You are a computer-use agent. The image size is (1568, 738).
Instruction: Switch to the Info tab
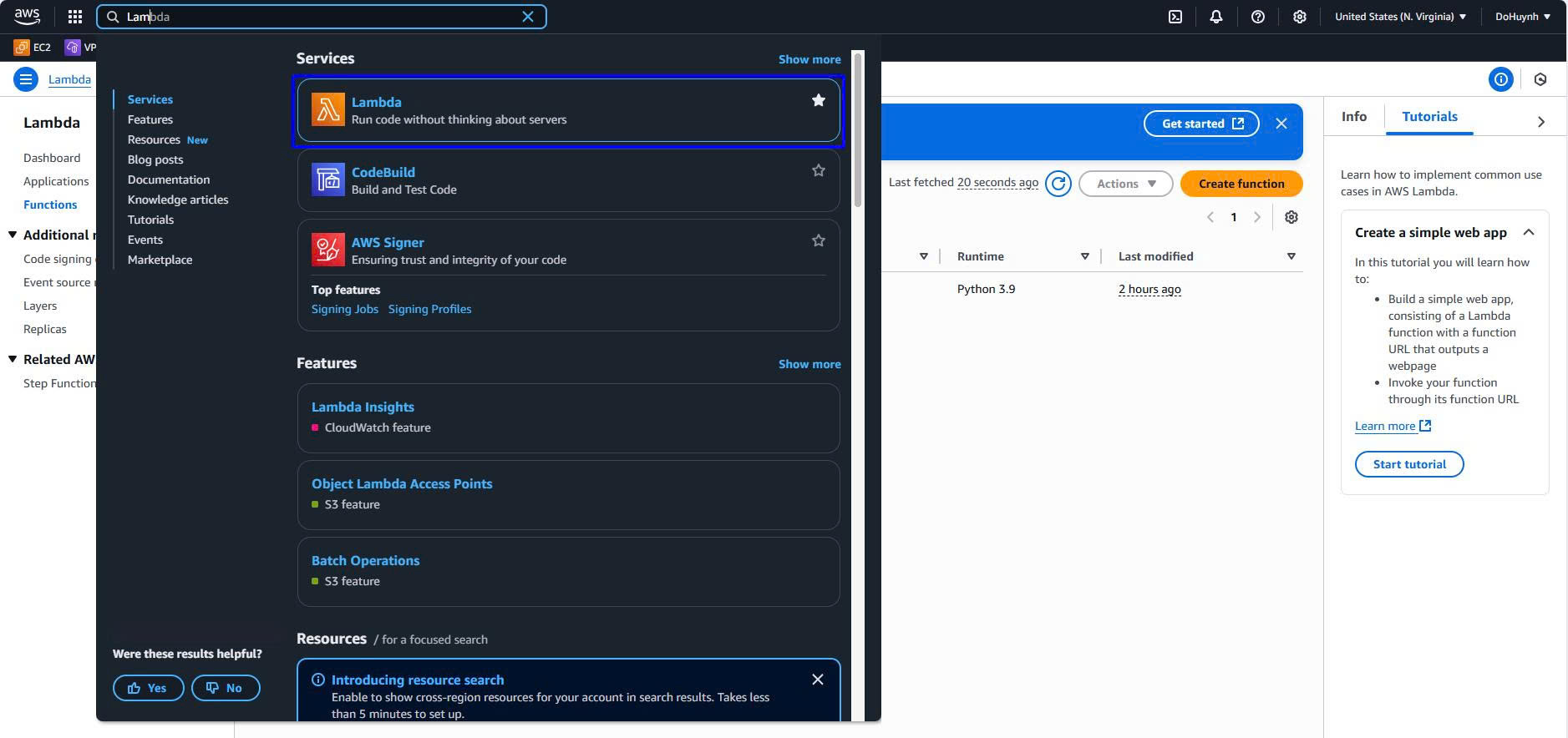coord(1353,117)
